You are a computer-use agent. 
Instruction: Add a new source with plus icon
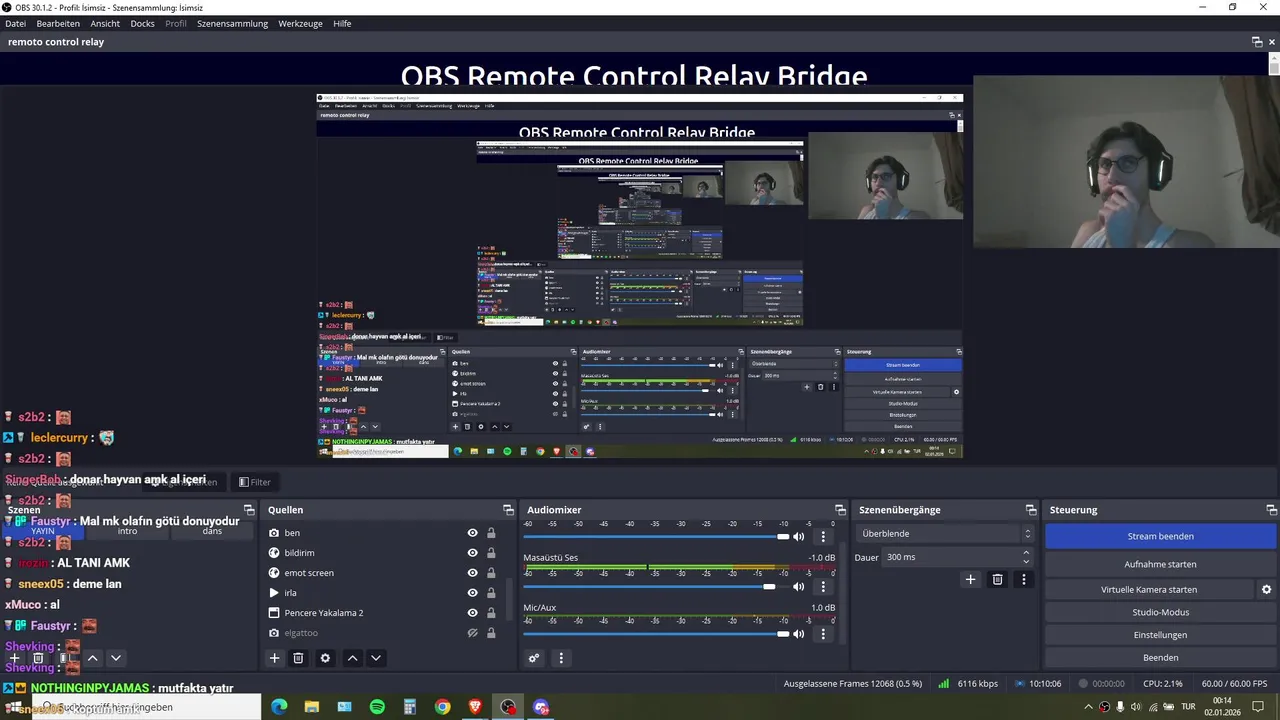[274, 658]
